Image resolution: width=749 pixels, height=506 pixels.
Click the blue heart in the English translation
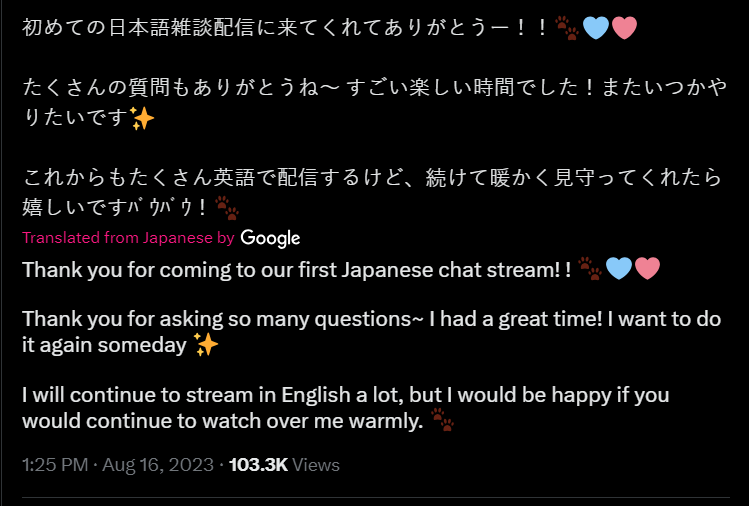coord(619,268)
